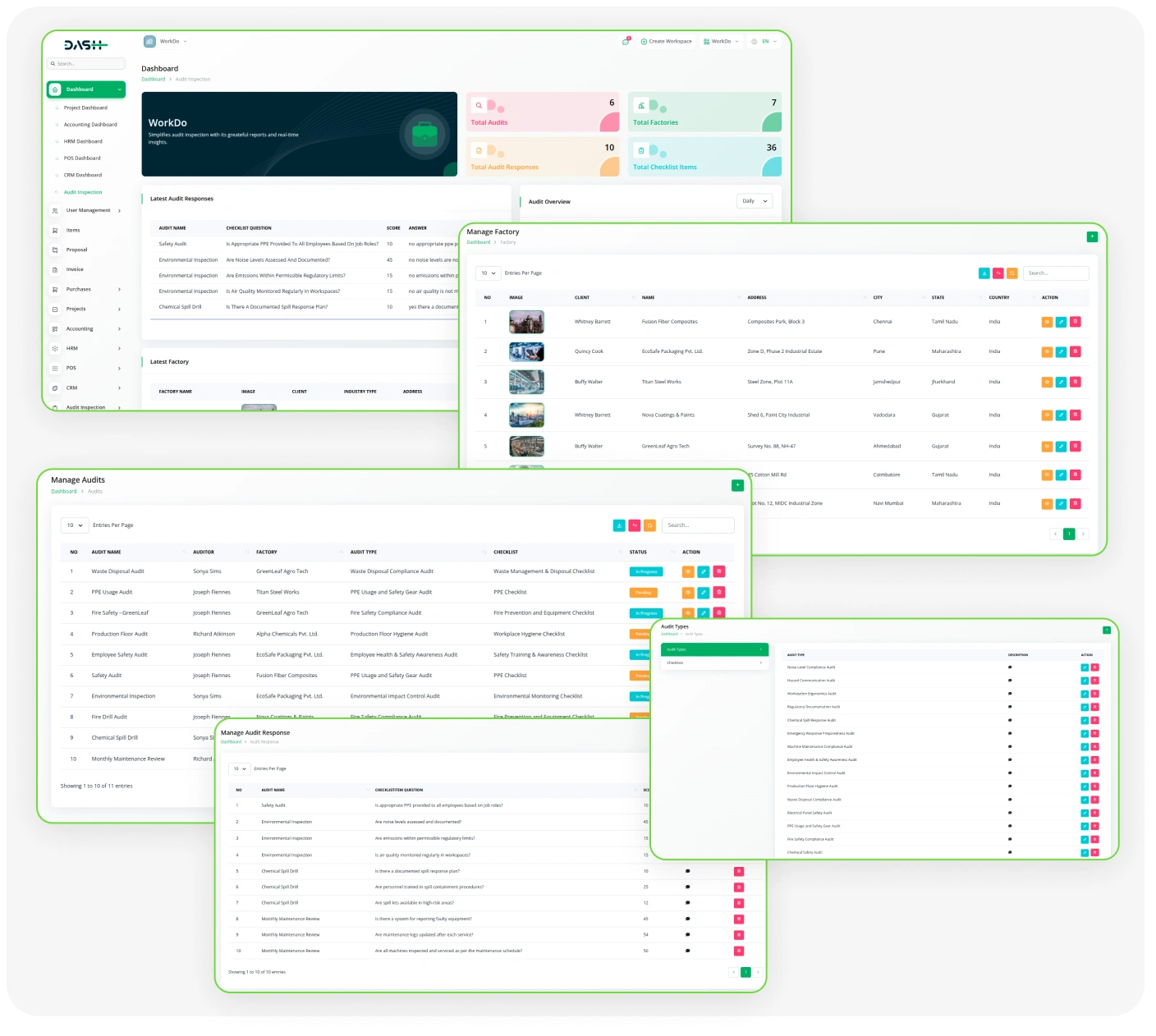The height and width of the screenshot is (1036, 1156).
Task: Click the Create Workspace button
Action: [x=666, y=41]
